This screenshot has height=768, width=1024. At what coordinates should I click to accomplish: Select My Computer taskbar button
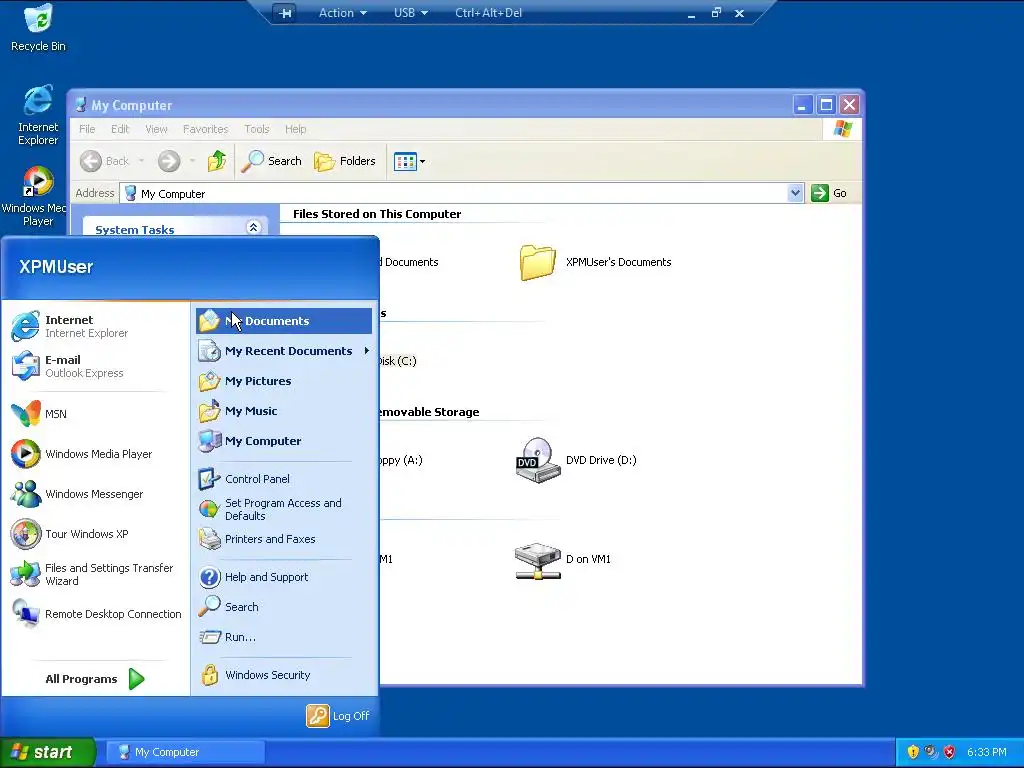click(x=186, y=752)
